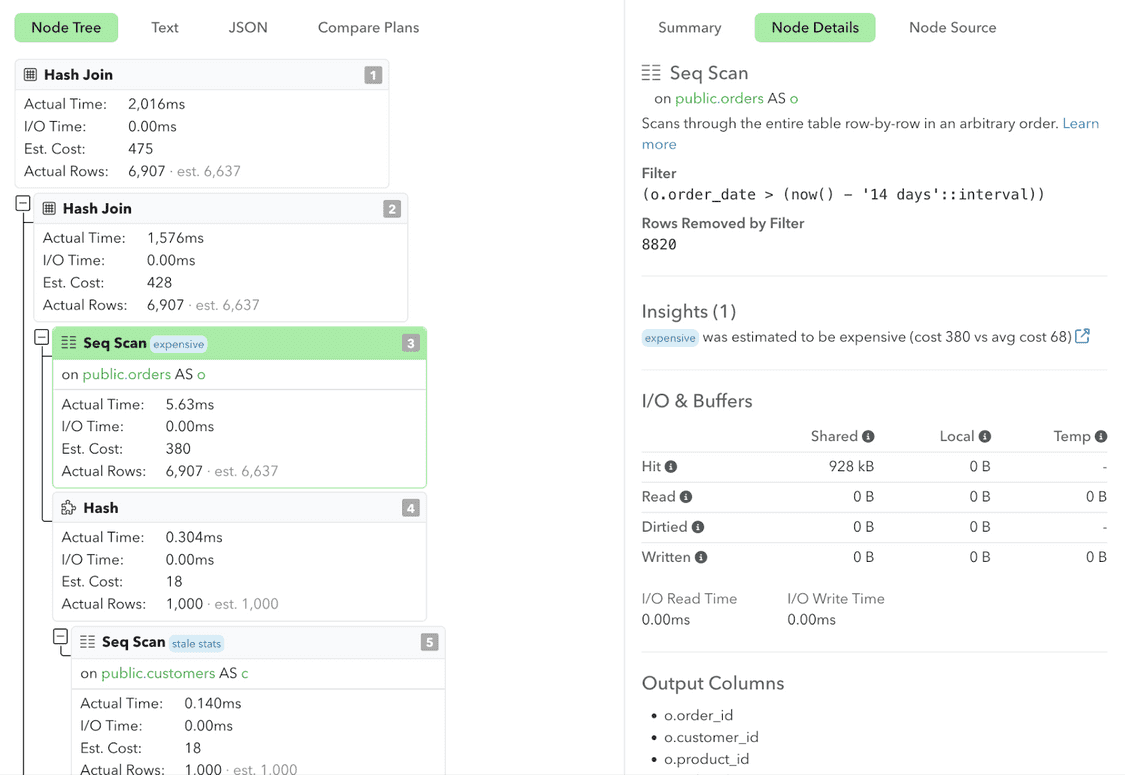Image resolution: width=1125 pixels, height=775 pixels.
Task: Click the info icon beside the Temp column
Action: [x=1100, y=436]
